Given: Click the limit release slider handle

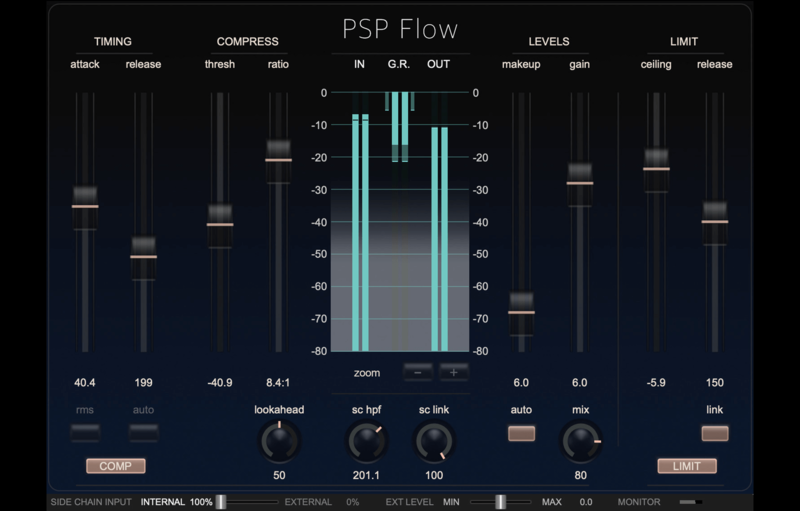Looking at the screenshot, I should tap(715, 222).
